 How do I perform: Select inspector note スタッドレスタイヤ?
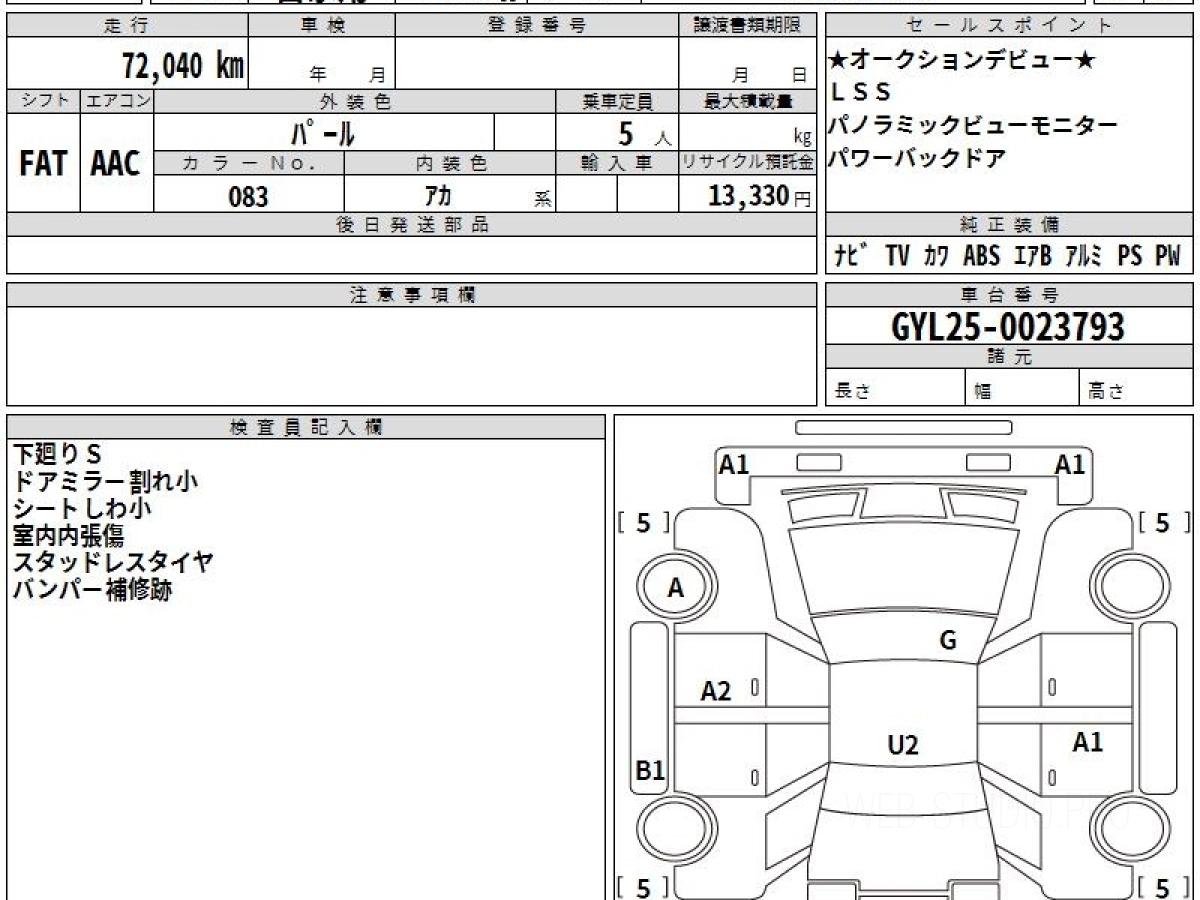[x=113, y=562]
